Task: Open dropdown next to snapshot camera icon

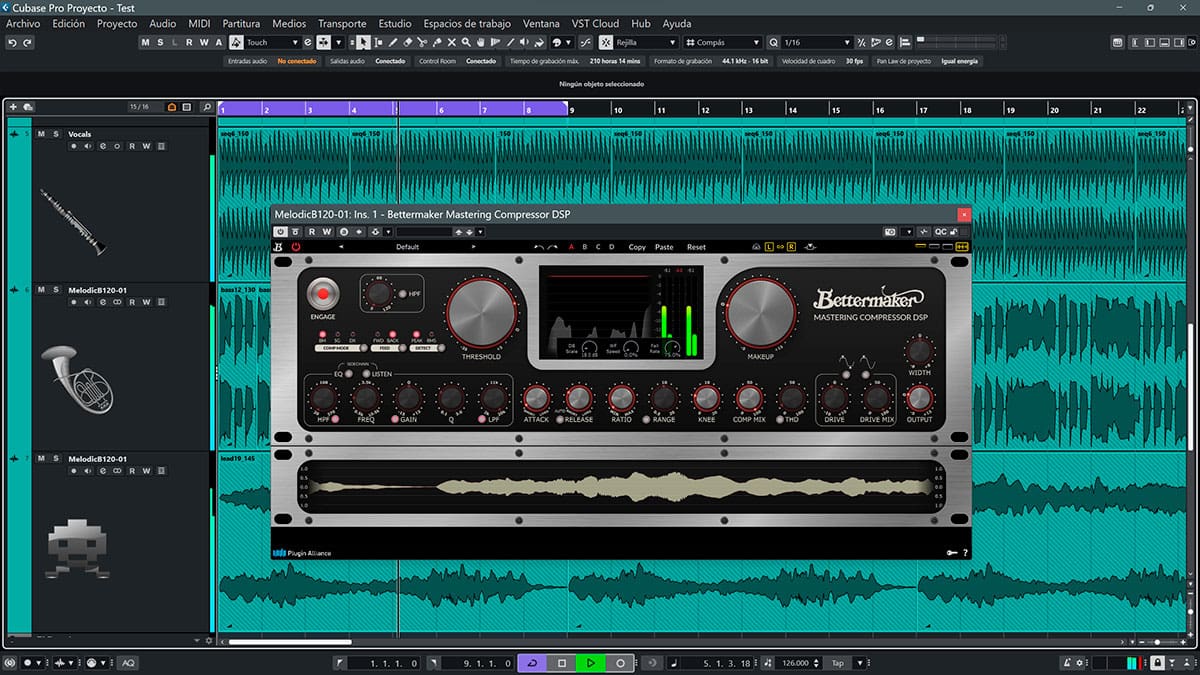Action: (907, 232)
